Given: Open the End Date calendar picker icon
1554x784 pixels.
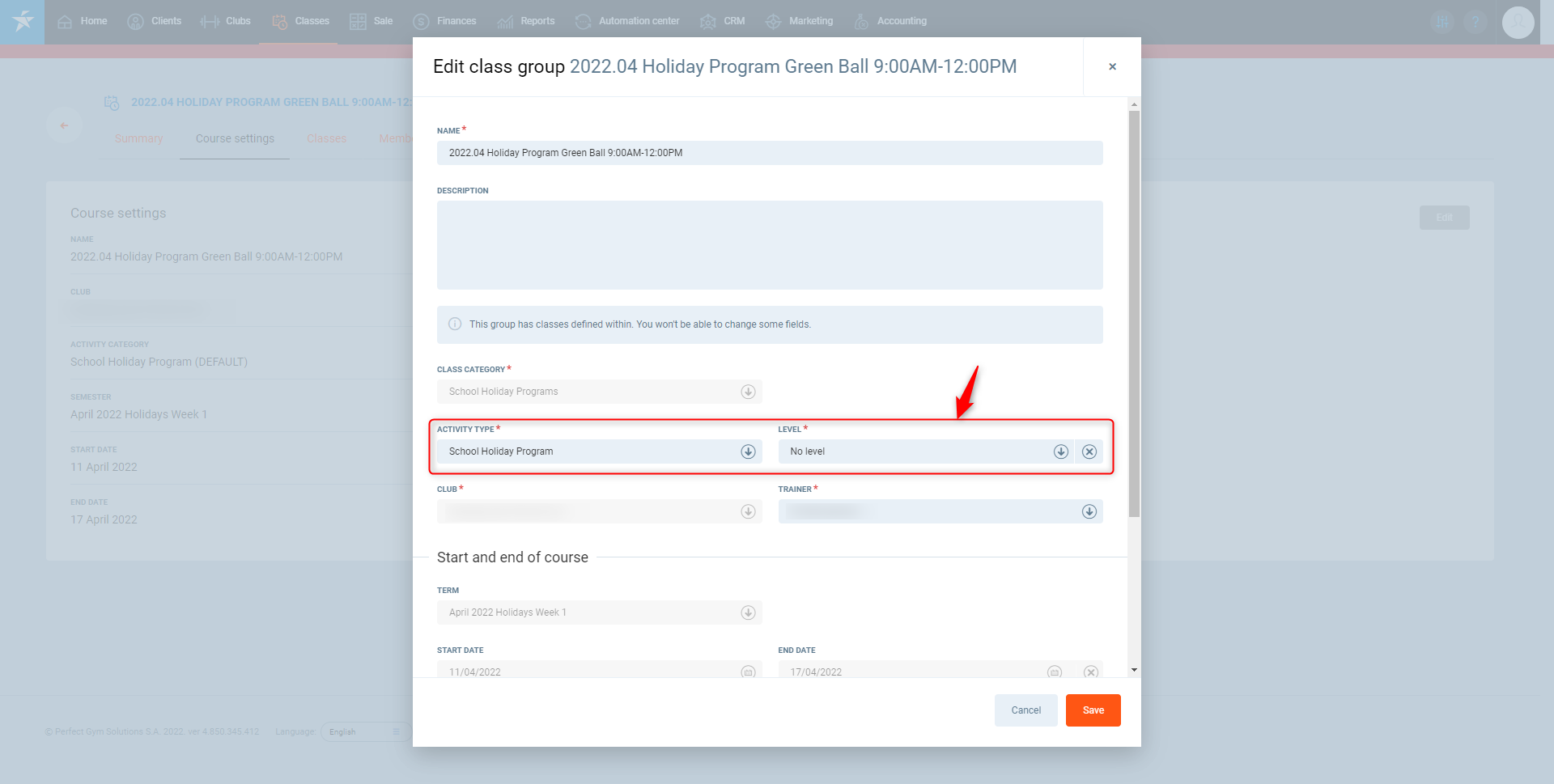Looking at the screenshot, I should point(1054,672).
